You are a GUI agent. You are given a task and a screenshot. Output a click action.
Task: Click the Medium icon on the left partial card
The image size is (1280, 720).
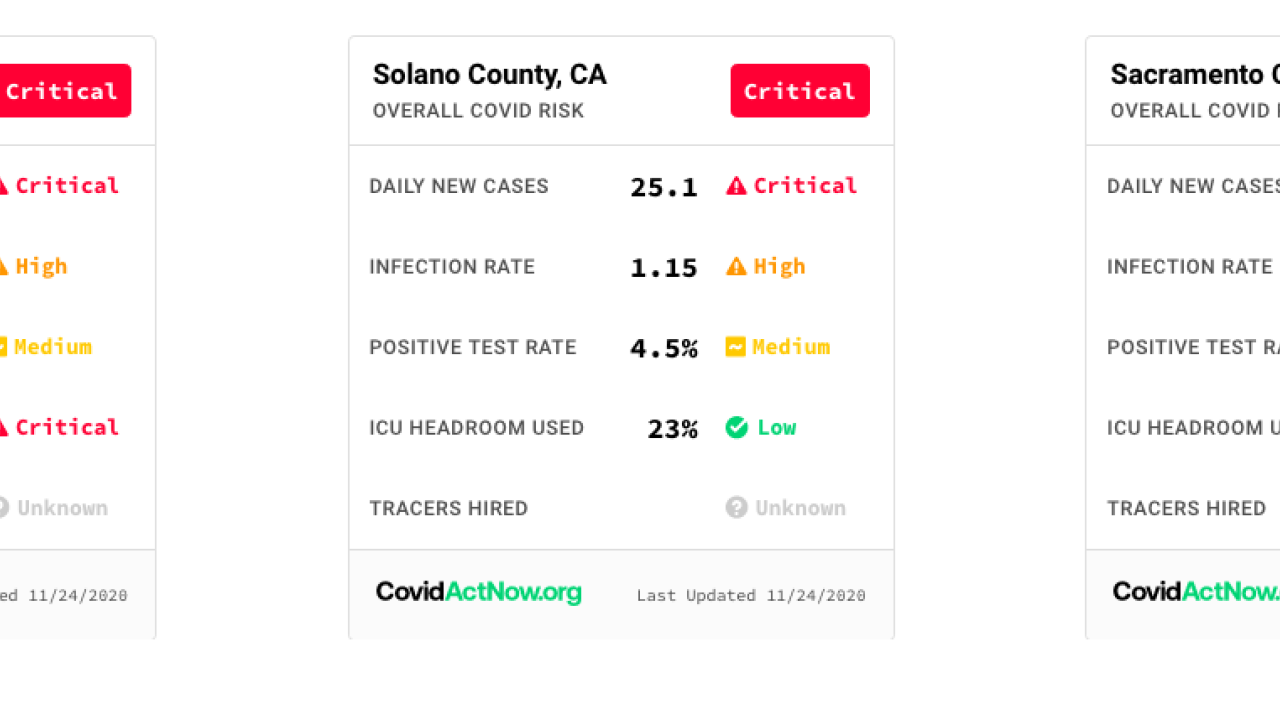[x=3, y=347]
